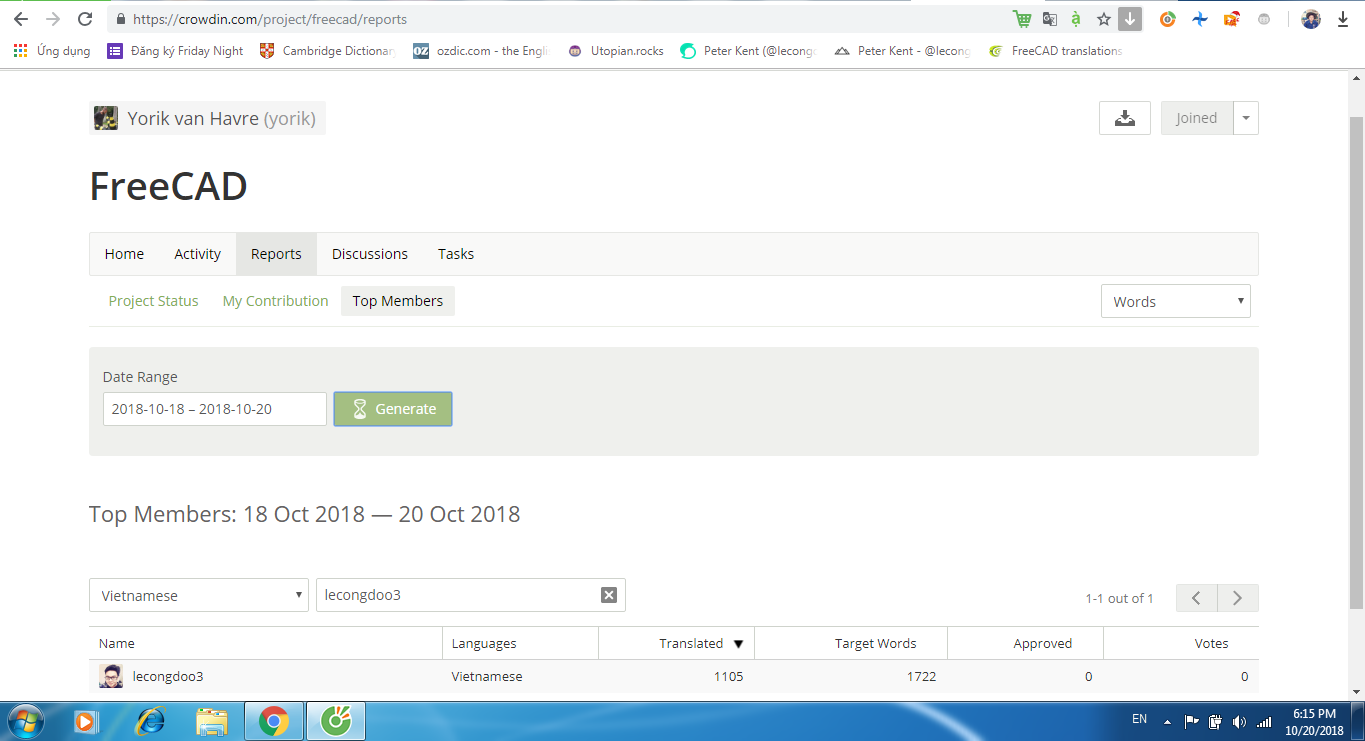
Task: Click EN language indicator in taskbar
Action: (1139, 719)
